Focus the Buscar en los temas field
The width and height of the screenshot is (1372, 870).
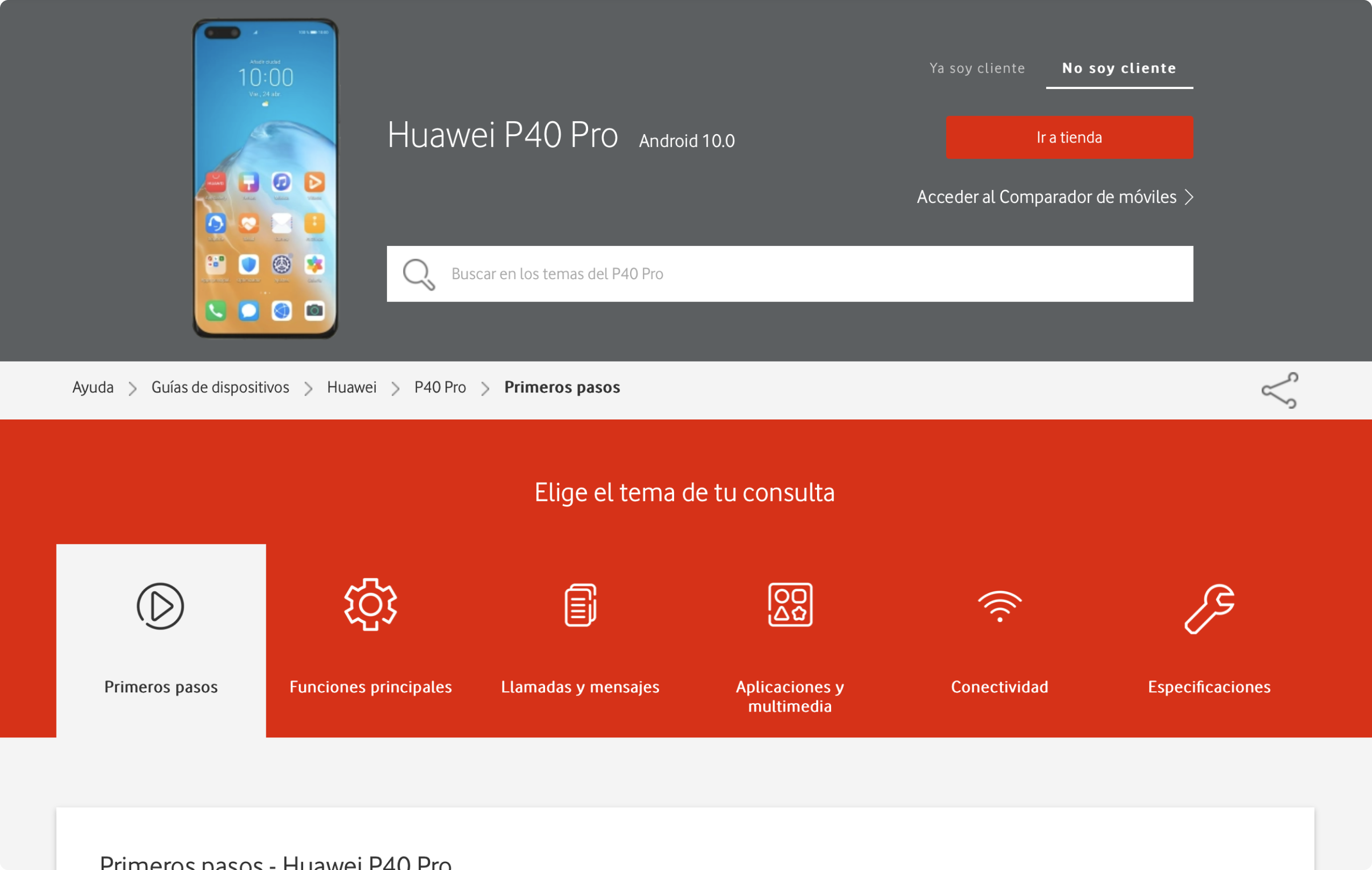click(x=790, y=274)
